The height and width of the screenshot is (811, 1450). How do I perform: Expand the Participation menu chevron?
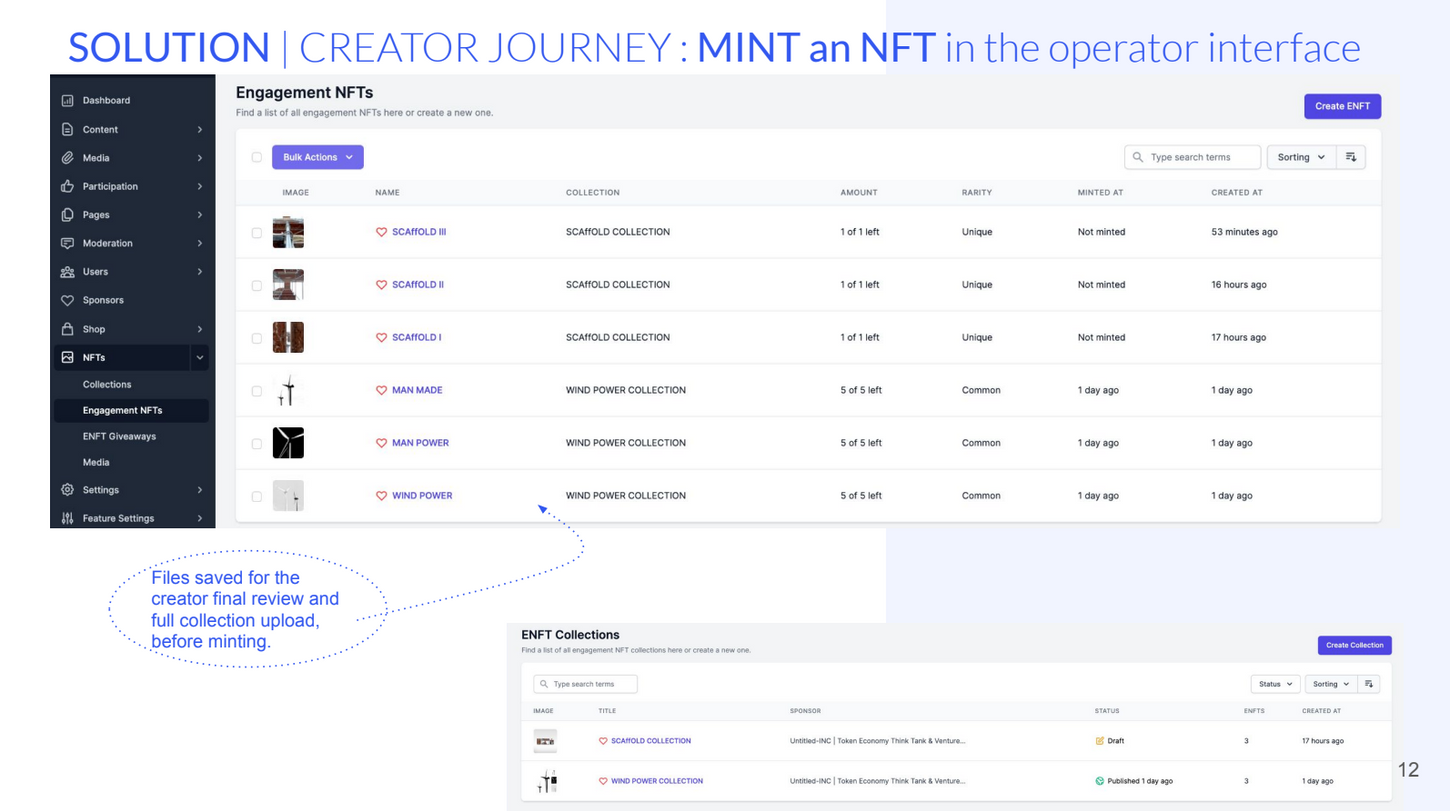200,187
